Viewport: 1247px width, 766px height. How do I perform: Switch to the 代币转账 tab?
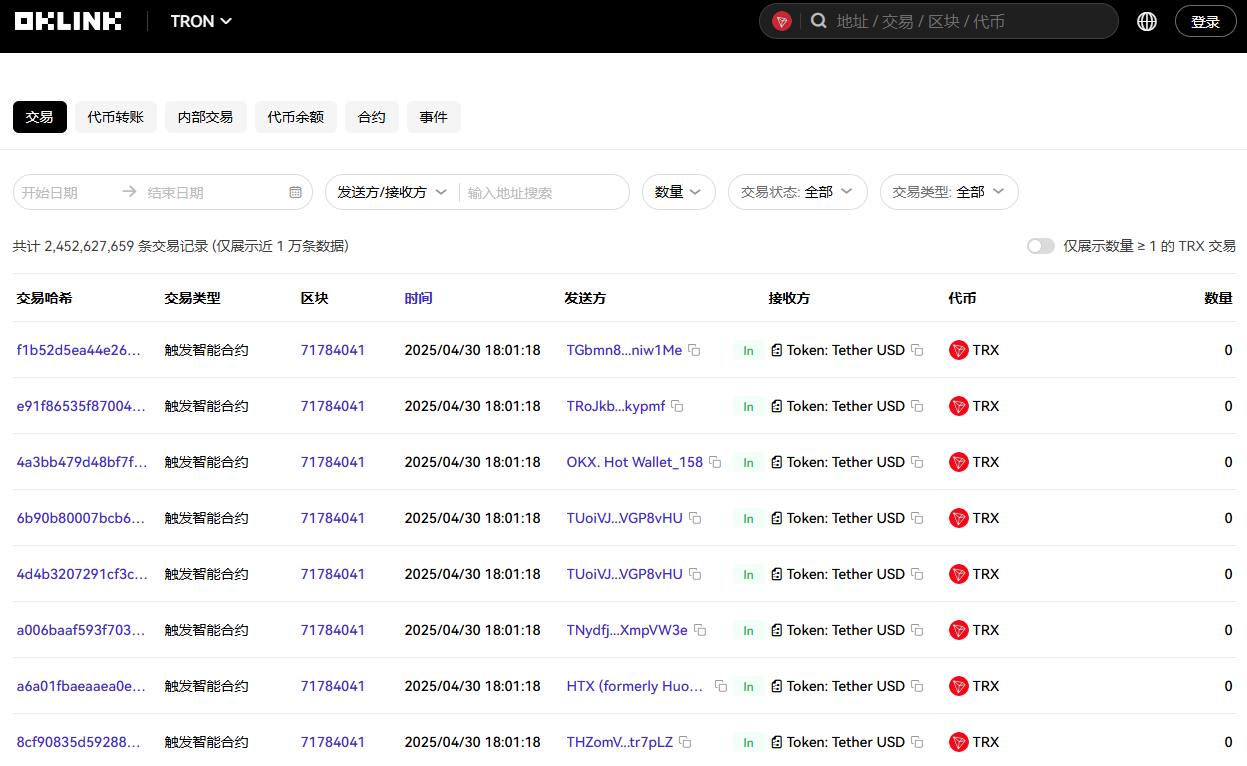115,116
